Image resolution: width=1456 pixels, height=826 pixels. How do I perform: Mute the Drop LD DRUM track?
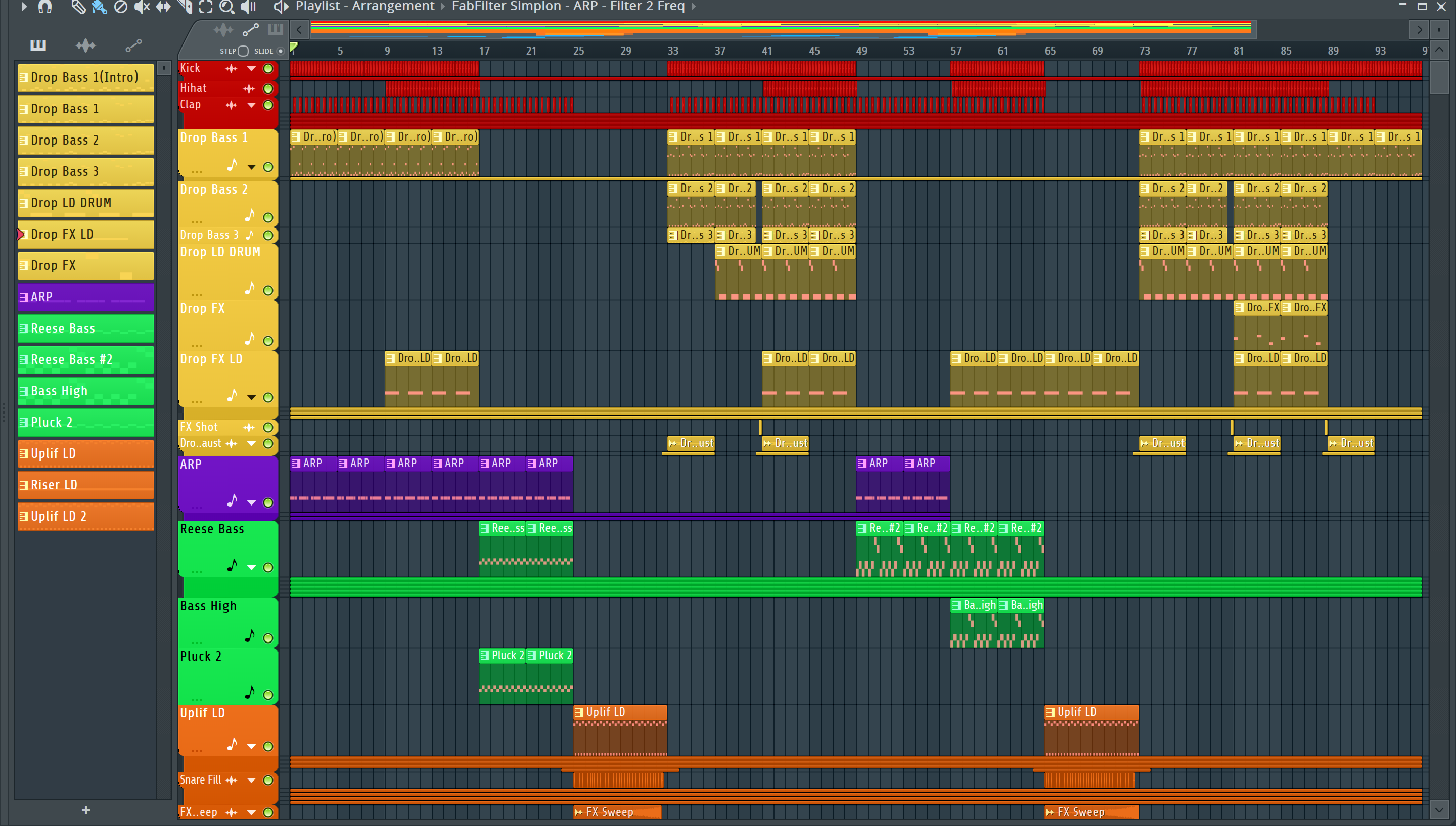pyautogui.click(x=268, y=291)
